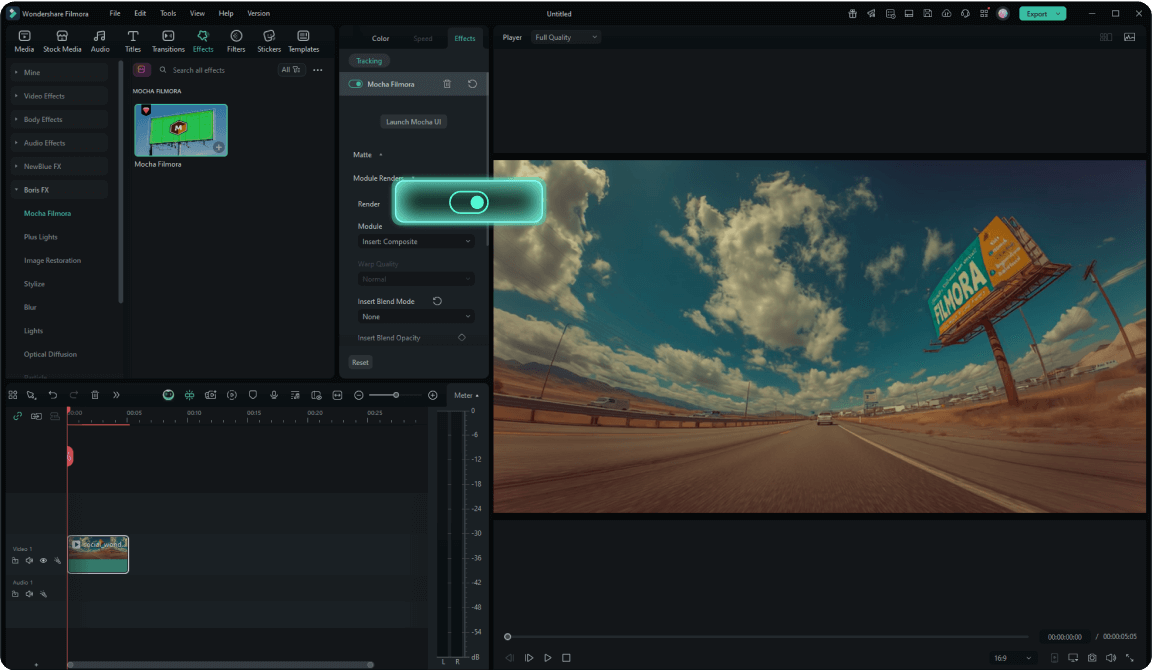Image resolution: width=1152 pixels, height=670 pixels.
Task: Click the Launch Mocha UI button
Action: pyautogui.click(x=414, y=122)
